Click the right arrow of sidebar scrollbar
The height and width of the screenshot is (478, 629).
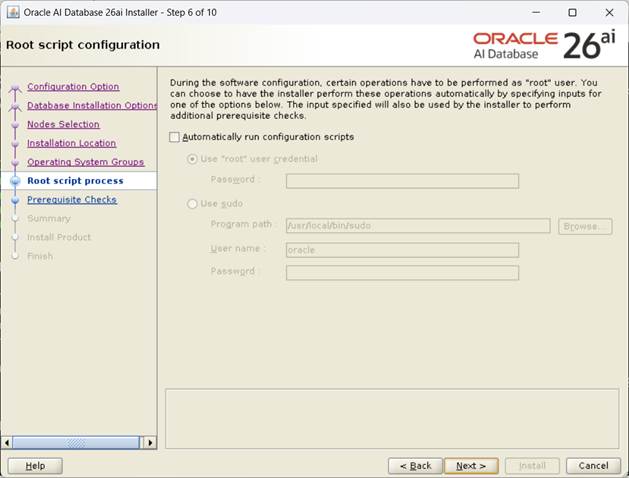[150, 443]
